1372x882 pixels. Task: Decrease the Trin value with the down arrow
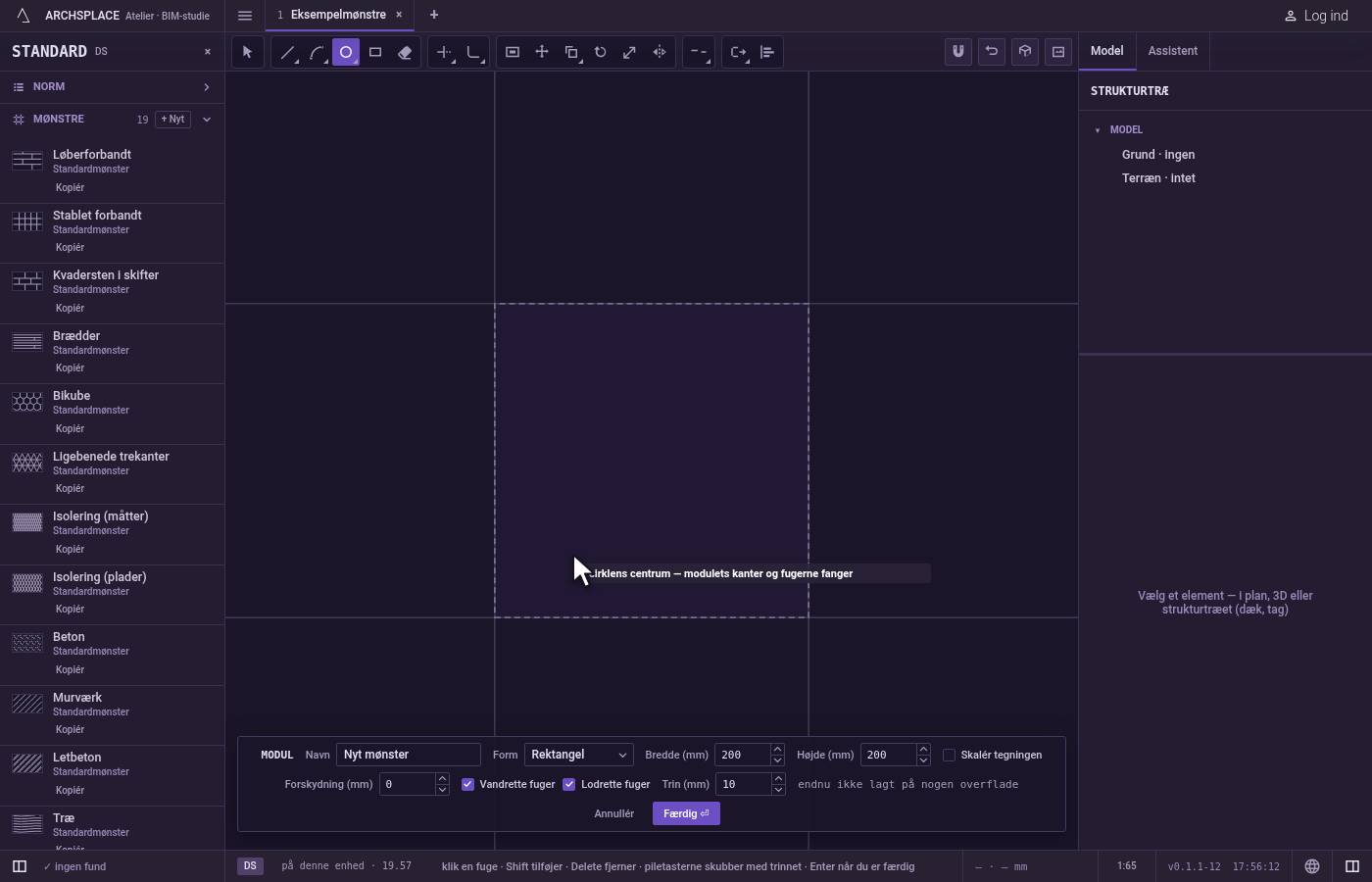click(x=778, y=790)
